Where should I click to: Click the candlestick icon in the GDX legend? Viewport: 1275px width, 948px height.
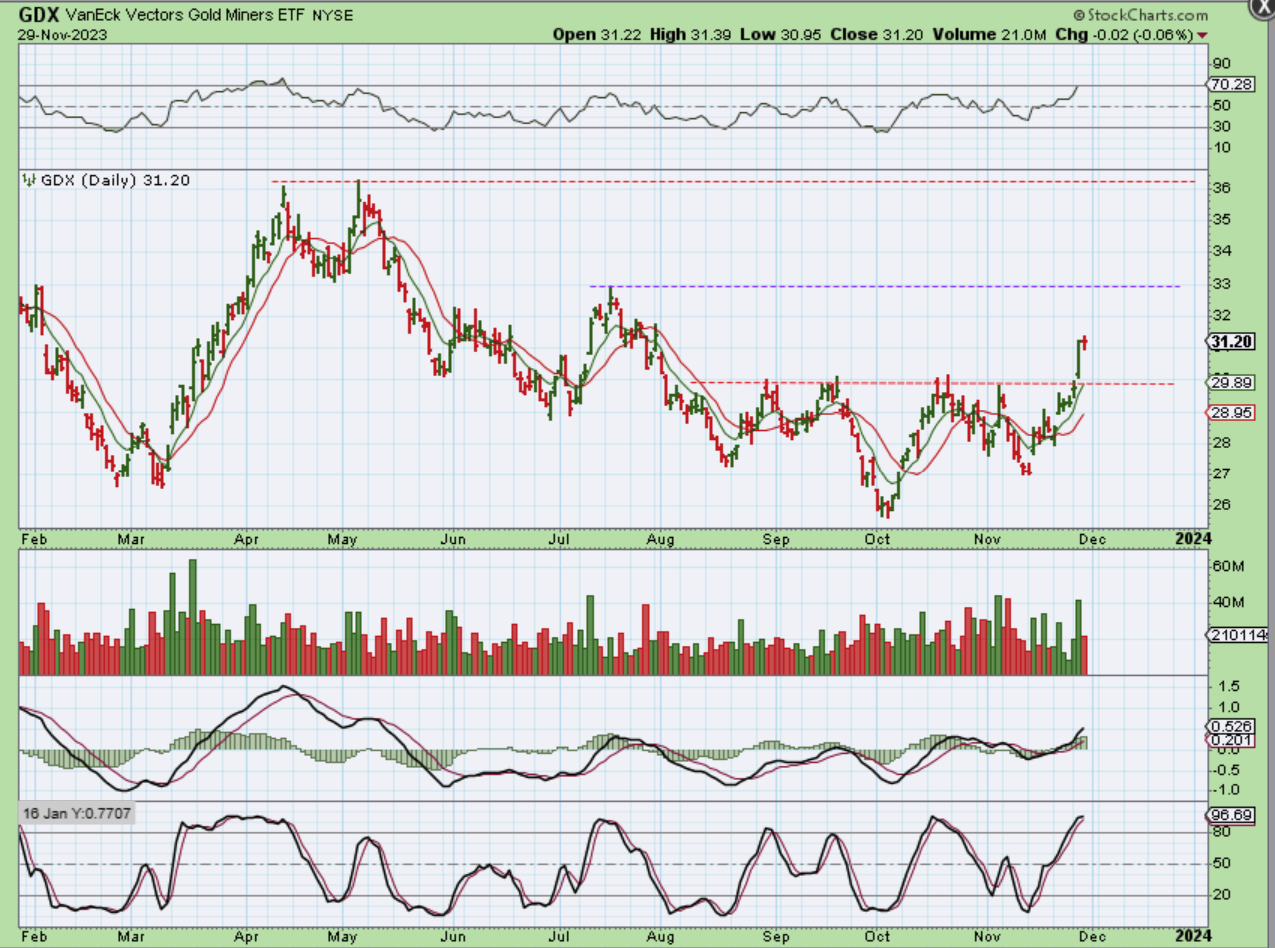click(29, 180)
